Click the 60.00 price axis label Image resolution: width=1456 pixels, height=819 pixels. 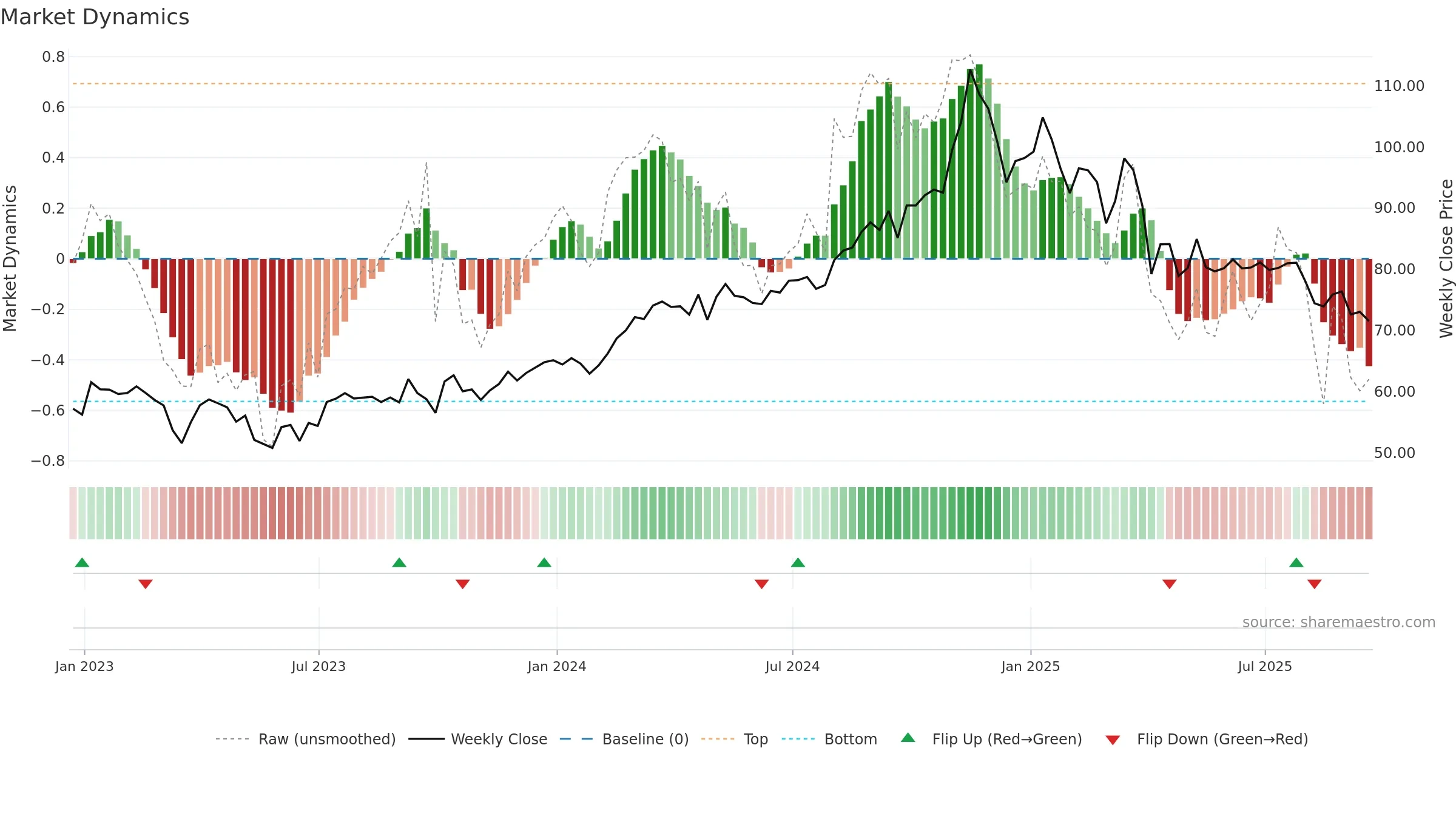coord(1395,392)
